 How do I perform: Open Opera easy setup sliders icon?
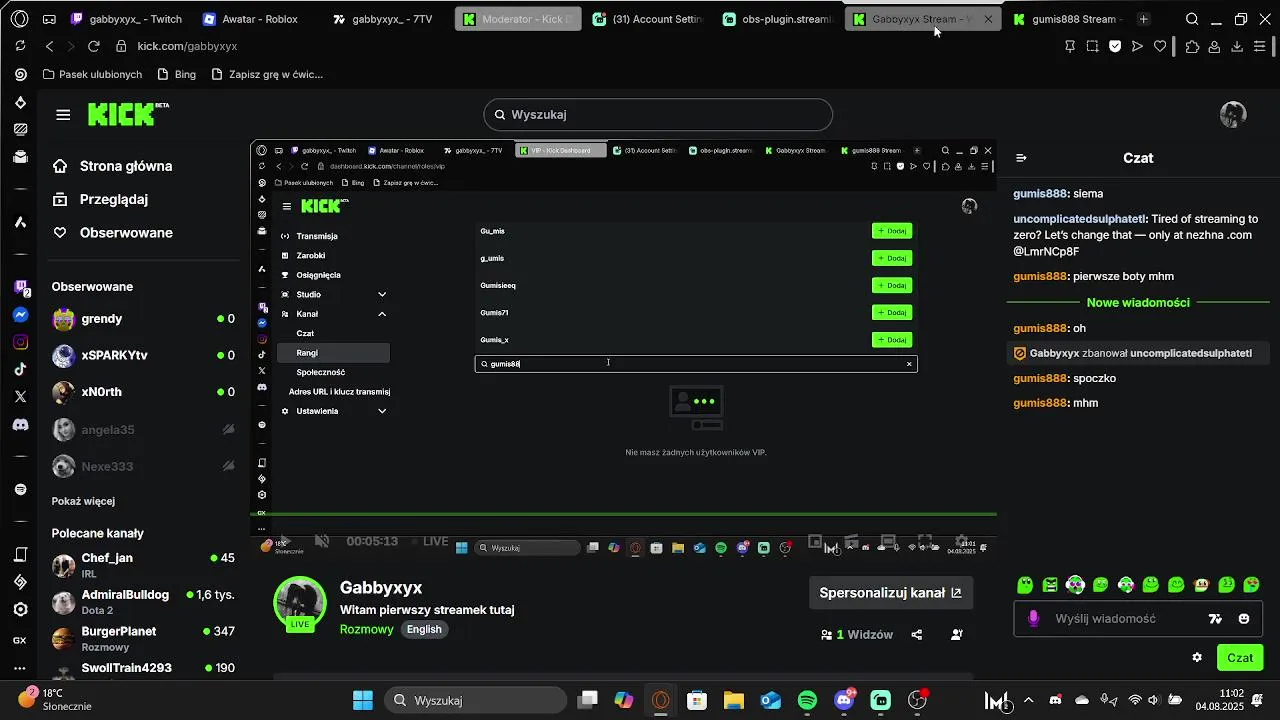[x=1260, y=46]
